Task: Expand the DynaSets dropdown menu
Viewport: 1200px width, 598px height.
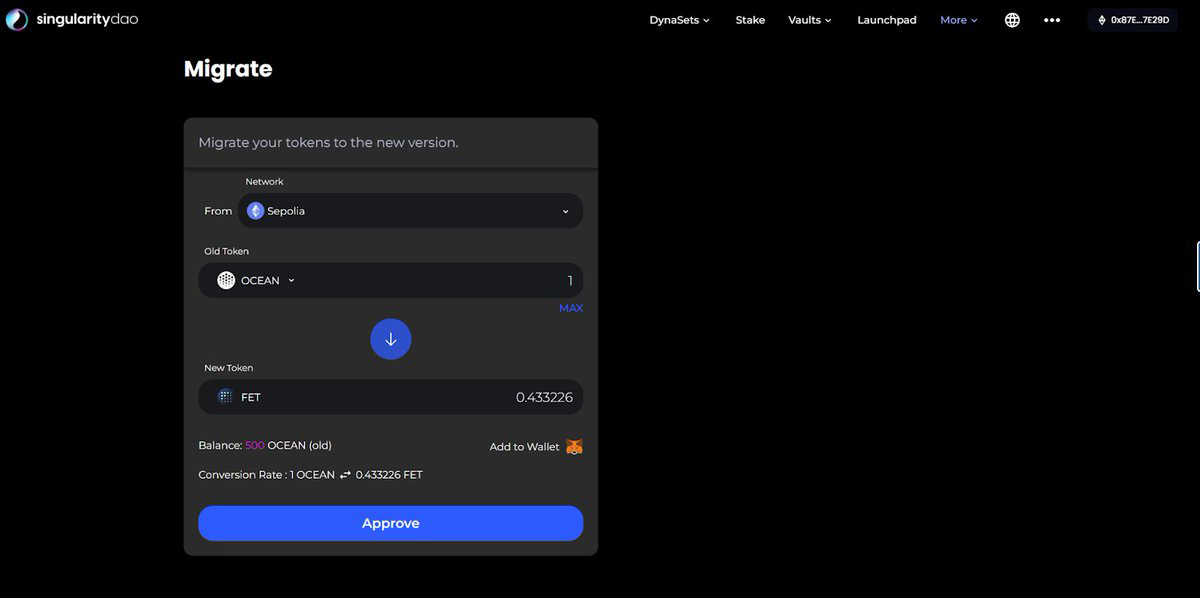Action: tap(679, 20)
